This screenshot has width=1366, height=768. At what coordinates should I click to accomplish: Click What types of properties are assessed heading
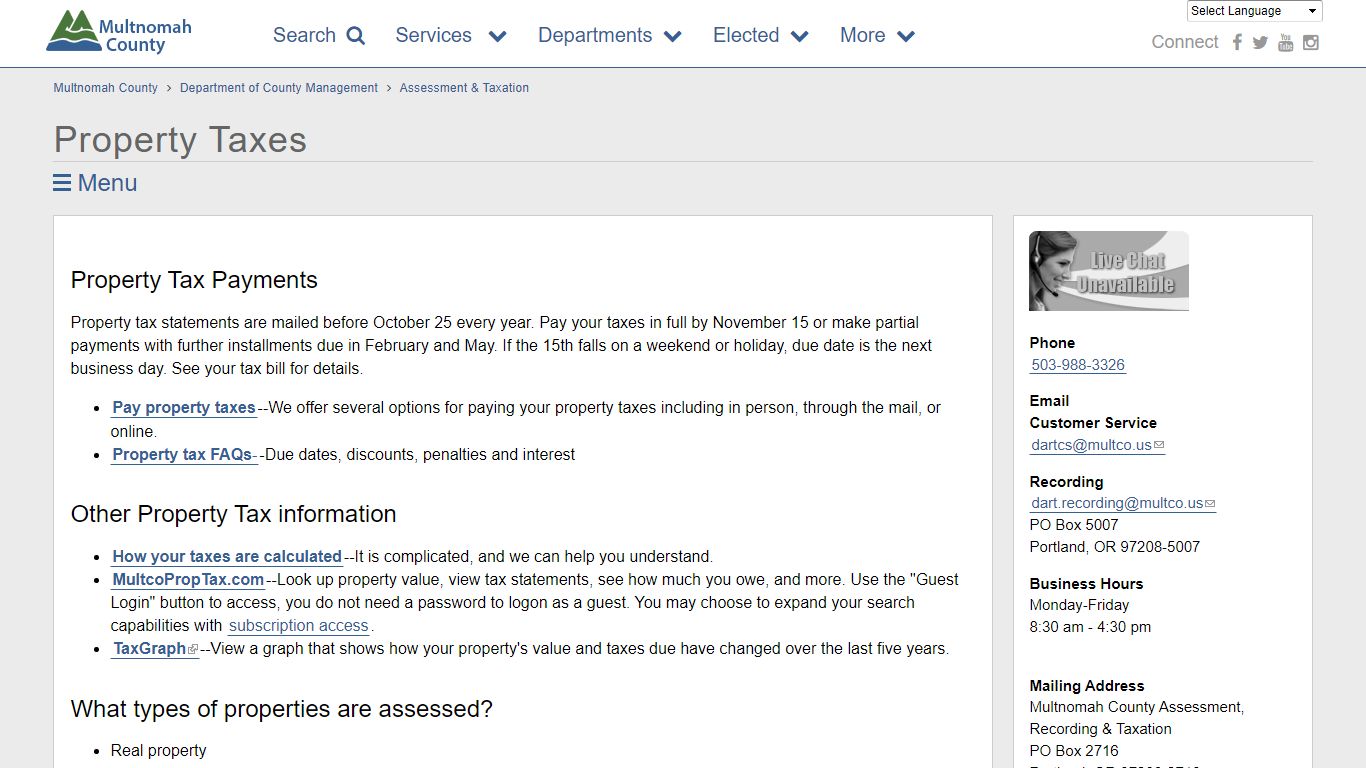tap(281, 709)
